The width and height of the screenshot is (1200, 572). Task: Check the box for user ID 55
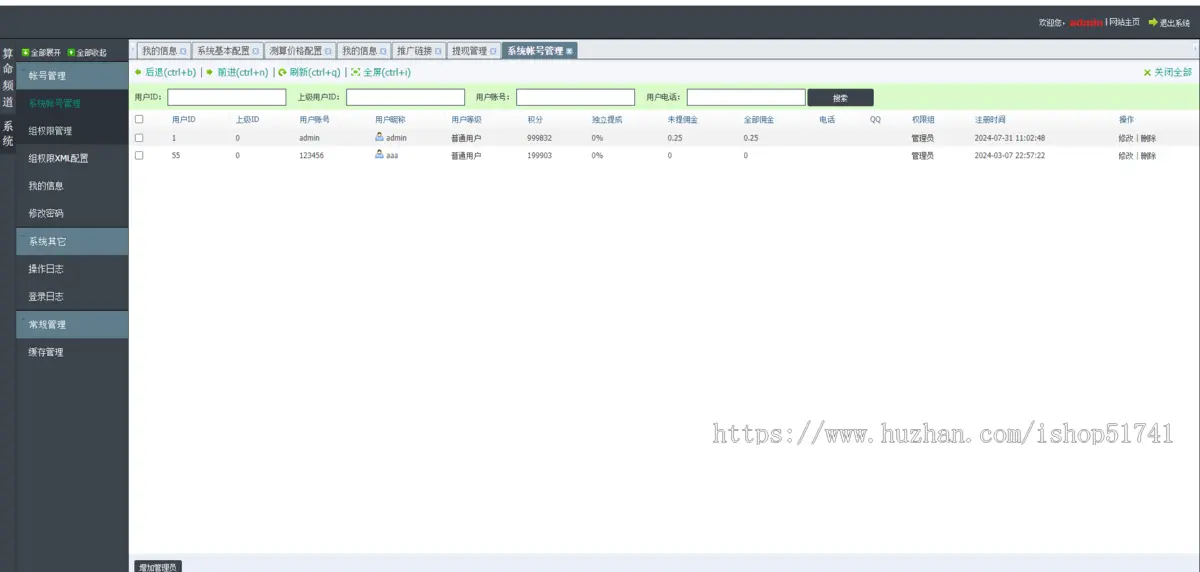(x=139, y=155)
